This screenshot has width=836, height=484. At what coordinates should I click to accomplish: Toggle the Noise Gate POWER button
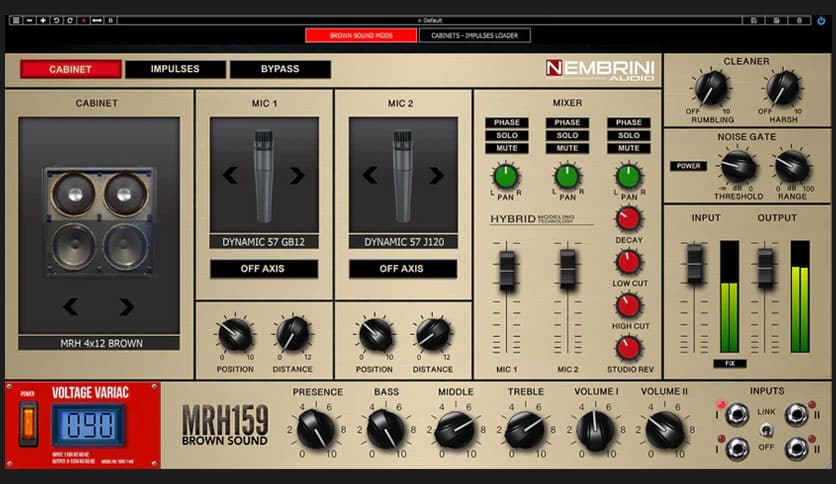point(688,166)
